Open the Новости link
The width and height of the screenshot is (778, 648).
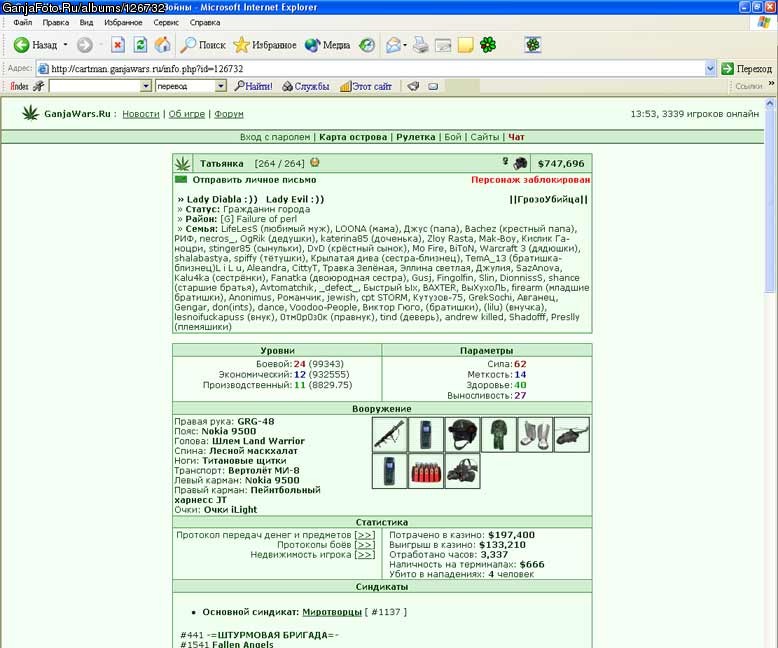point(141,114)
